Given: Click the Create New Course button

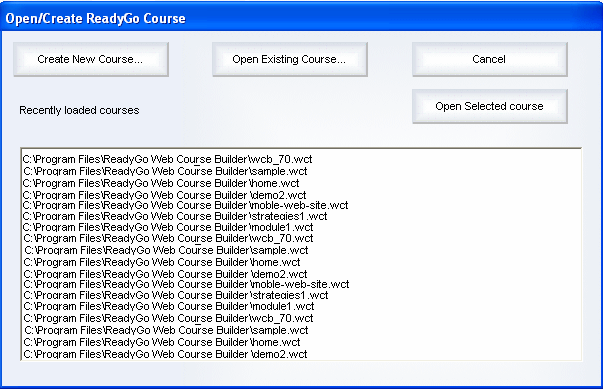Looking at the screenshot, I should click(x=91, y=59).
